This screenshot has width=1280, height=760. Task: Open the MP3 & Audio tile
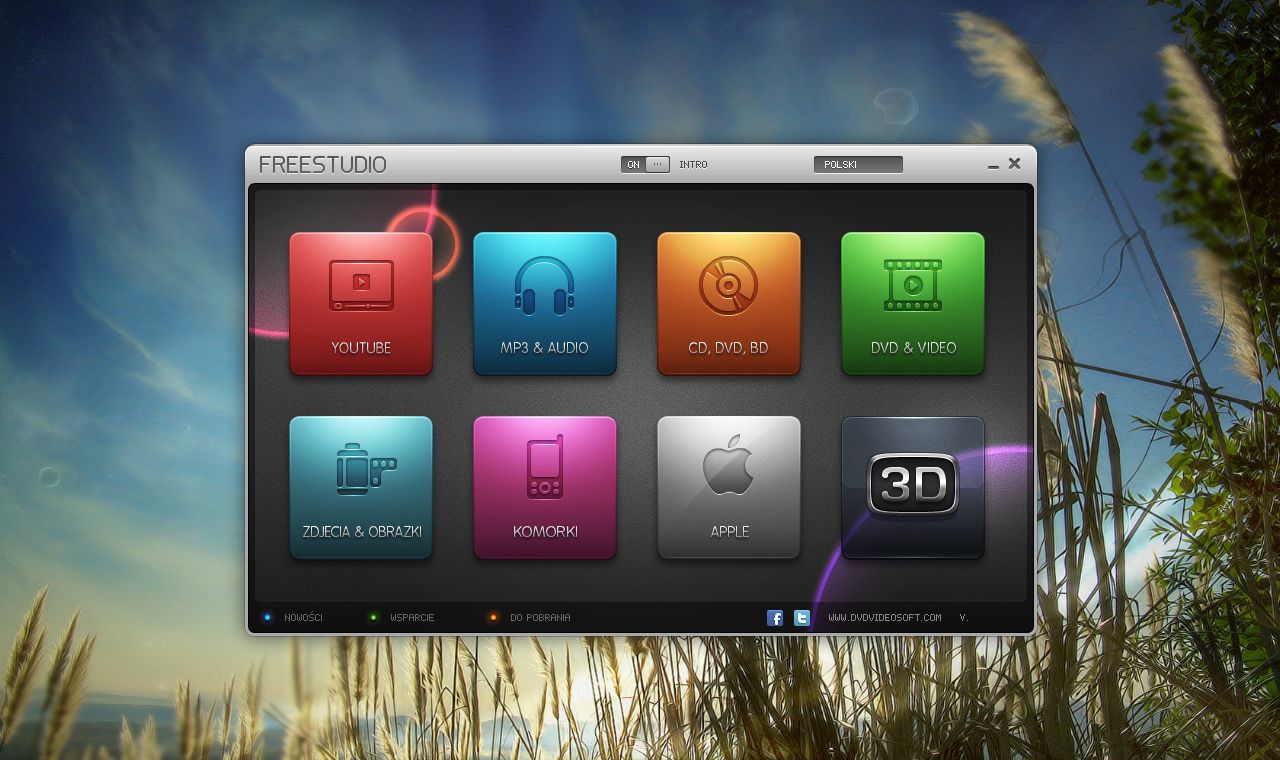coord(545,304)
